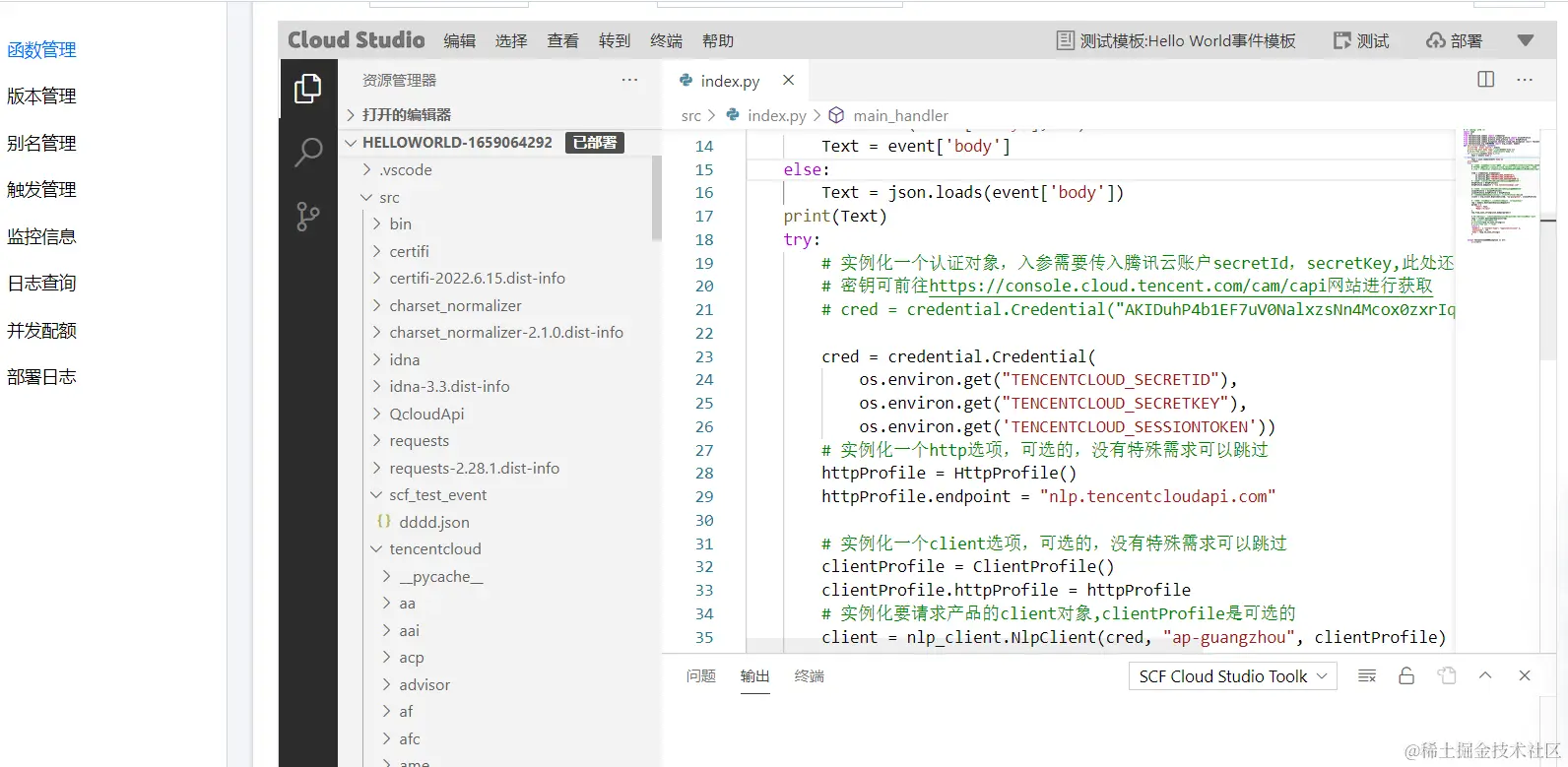This screenshot has height=767, width=1568.
Task: Open the dddd.json file
Action: [x=495, y=522]
